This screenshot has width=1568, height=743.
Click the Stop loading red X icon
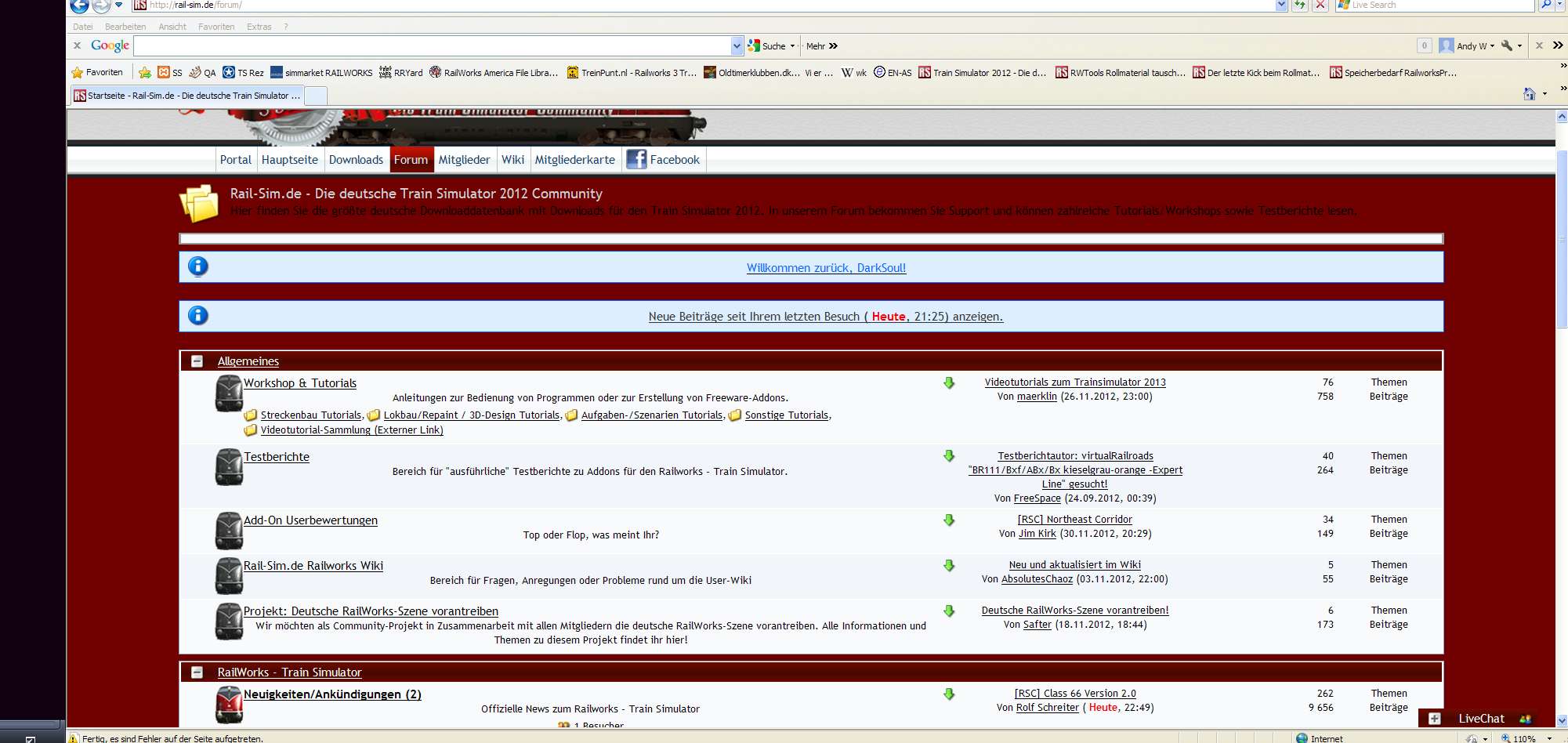click(x=1320, y=5)
